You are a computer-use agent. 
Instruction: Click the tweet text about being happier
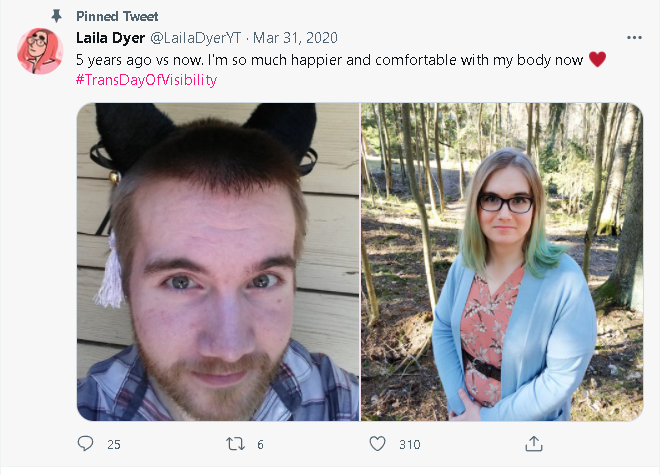(330, 60)
